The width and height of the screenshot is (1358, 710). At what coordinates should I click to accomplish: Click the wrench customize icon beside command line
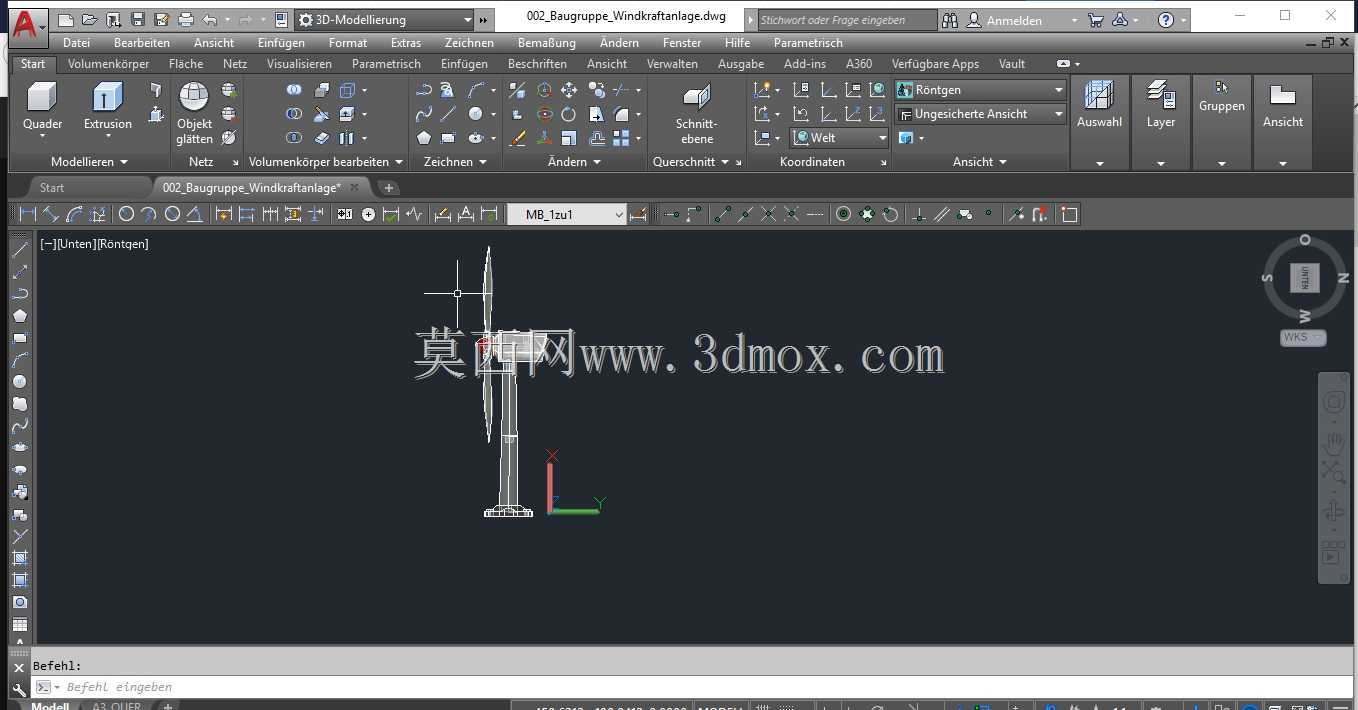pyautogui.click(x=19, y=689)
